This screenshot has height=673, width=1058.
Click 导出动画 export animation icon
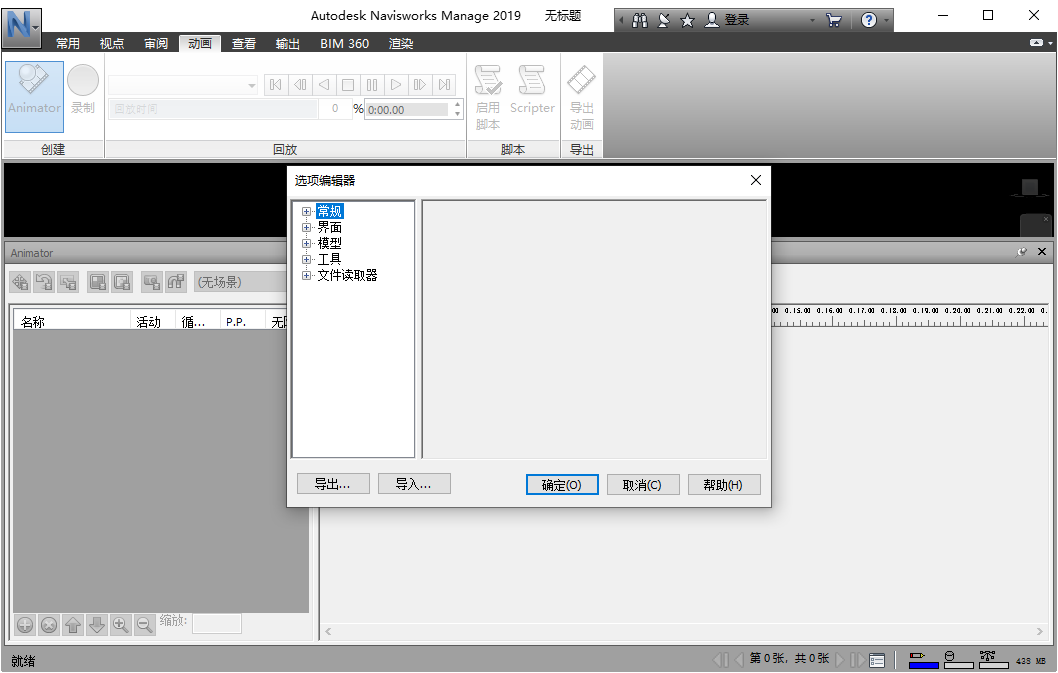pos(582,97)
